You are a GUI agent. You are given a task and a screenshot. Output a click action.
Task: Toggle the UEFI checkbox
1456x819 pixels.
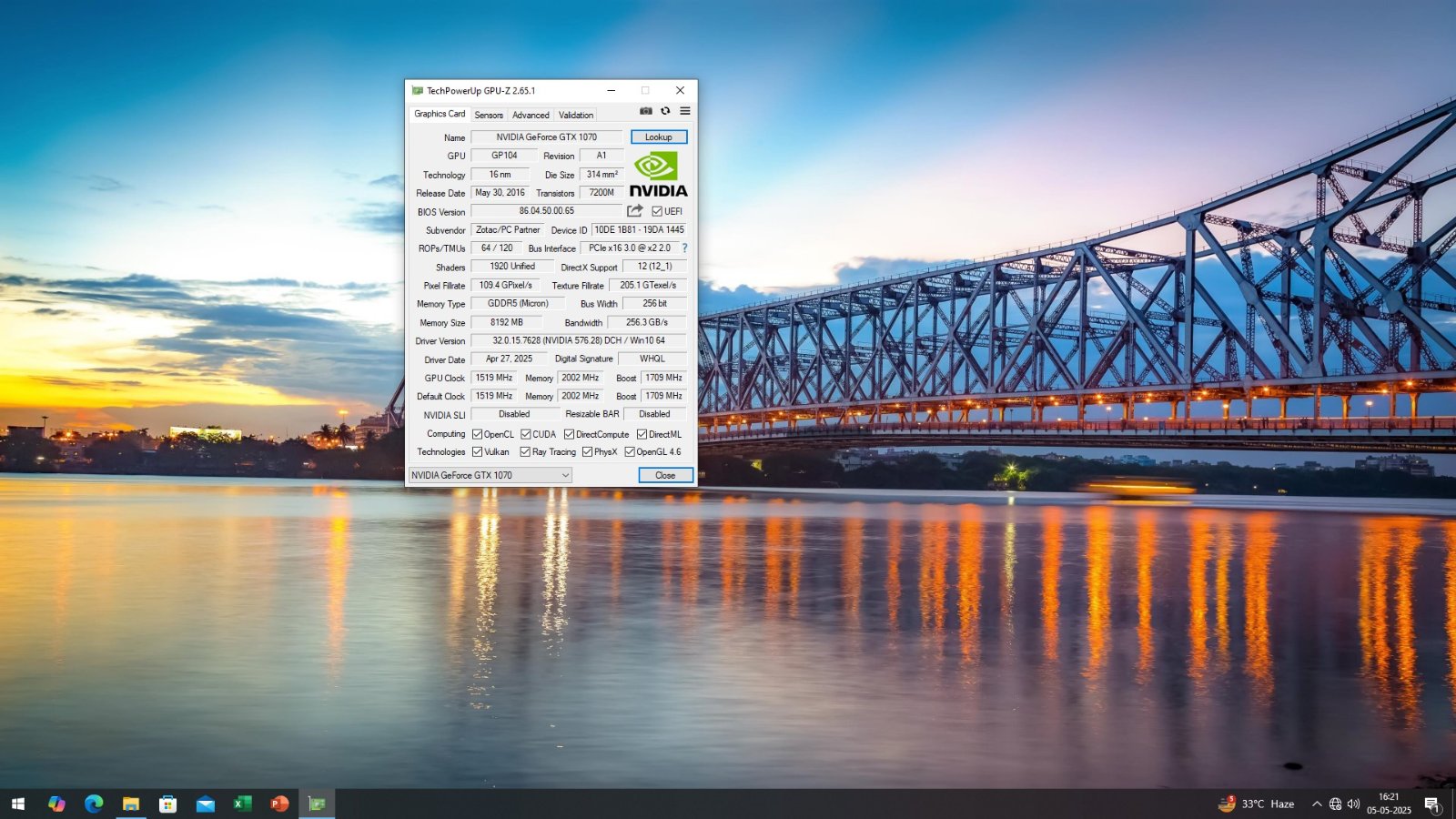(657, 211)
